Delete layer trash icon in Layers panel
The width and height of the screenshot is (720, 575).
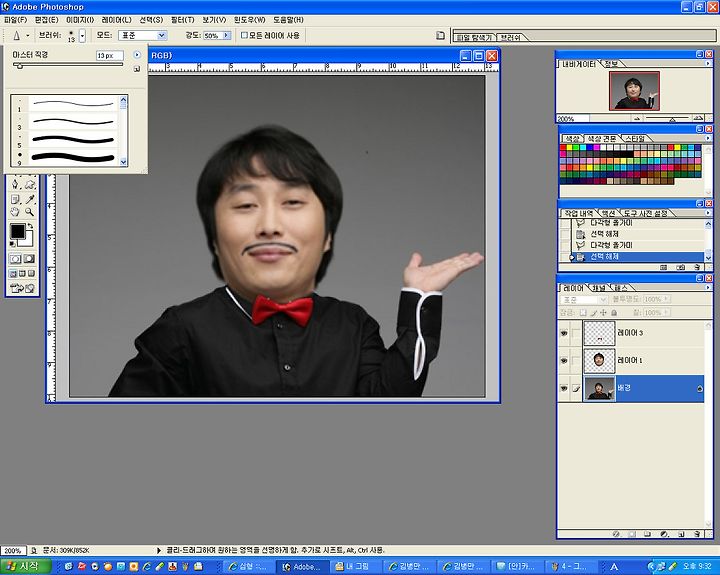[698, 534]
